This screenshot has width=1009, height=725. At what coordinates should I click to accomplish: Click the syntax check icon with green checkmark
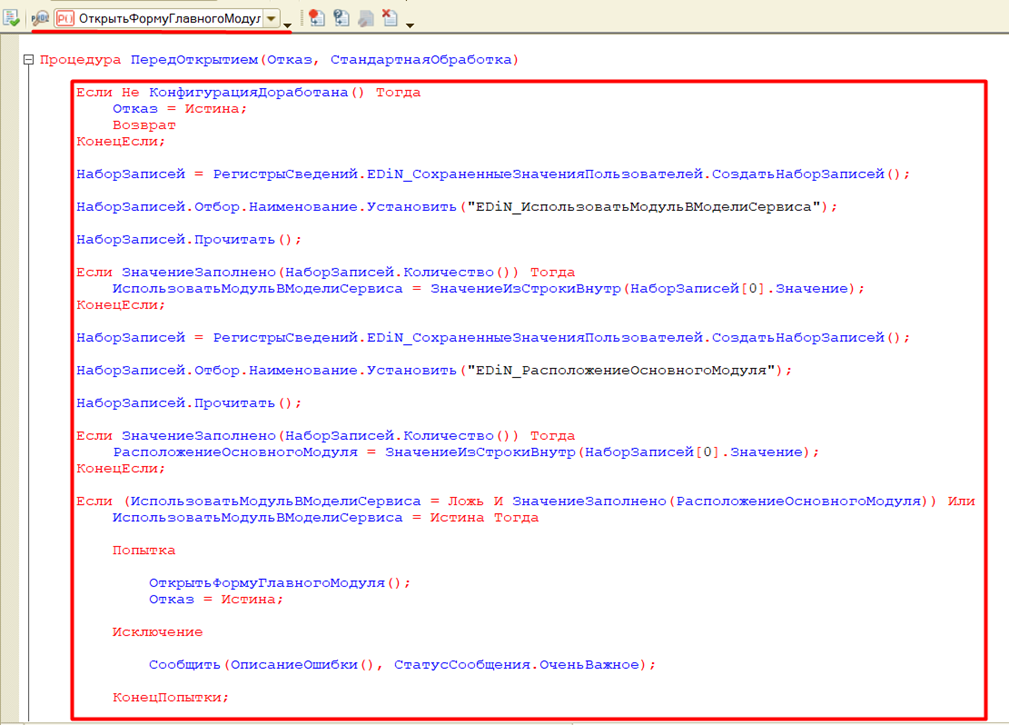(12, 18)
